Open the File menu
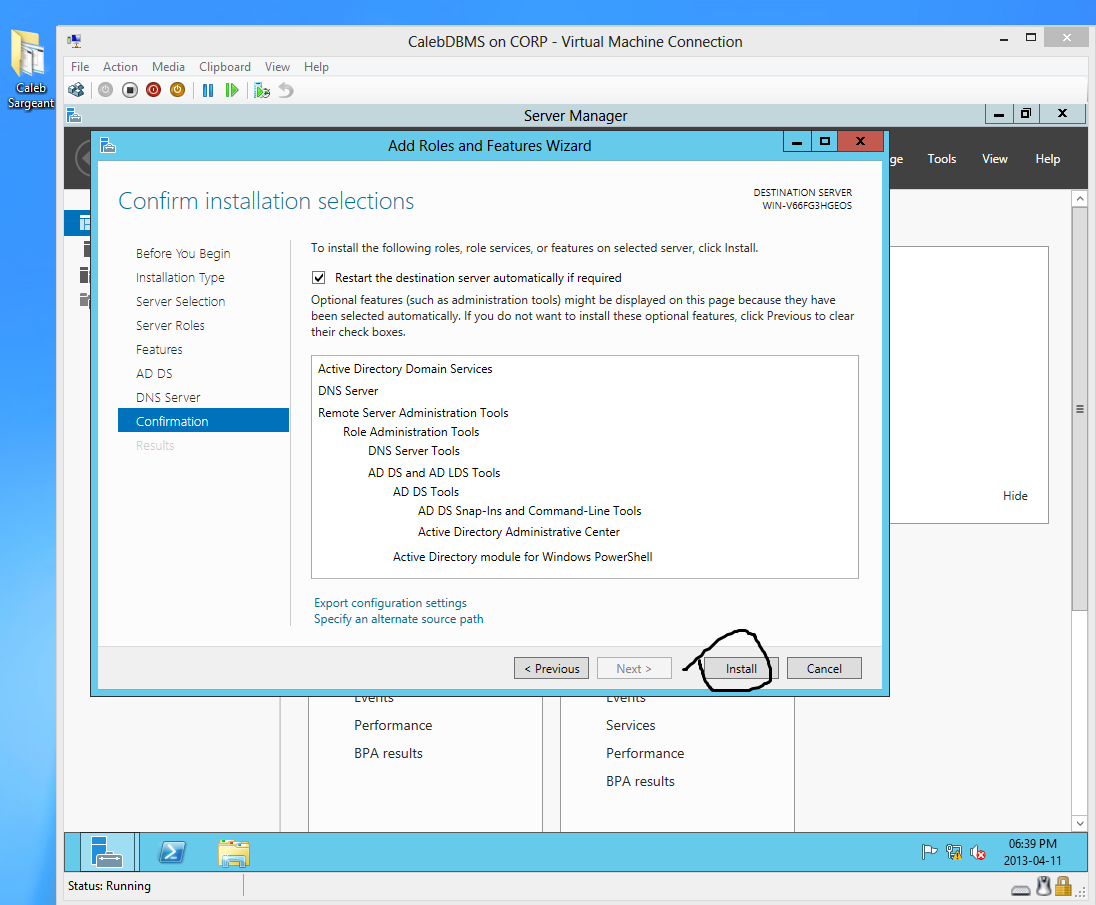 coord(80,66)
